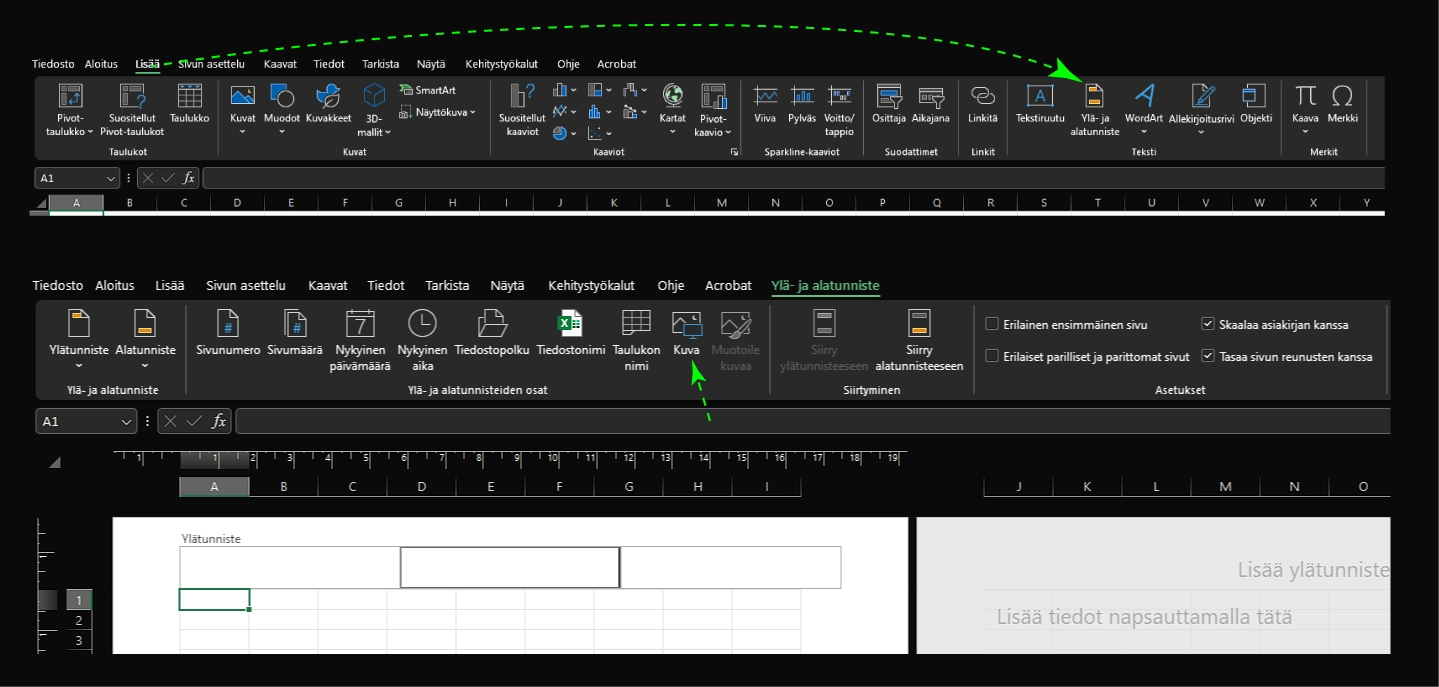Open the Name Box dropdown showing A1
Viewport: 1439px width, 687px height.
[x=127, y=423]
